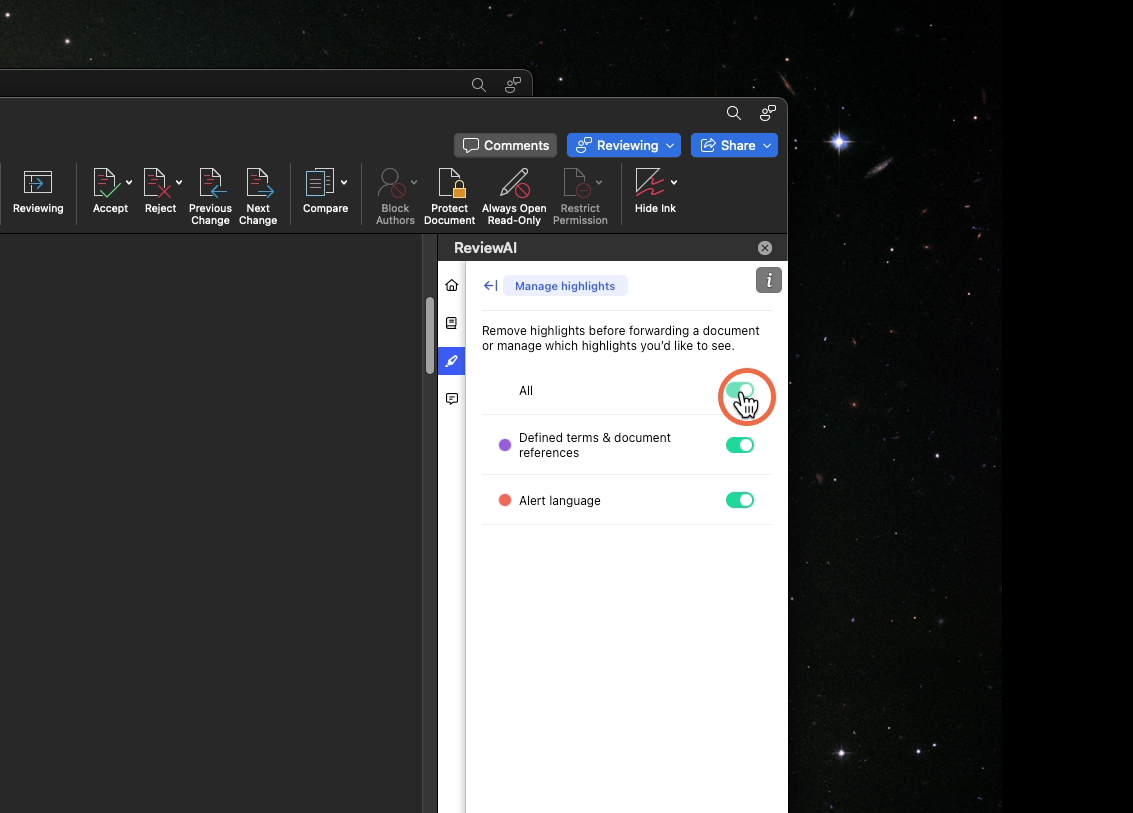
Task: Toggle Always Open Read-Only
Action: [x=514, y=197]
